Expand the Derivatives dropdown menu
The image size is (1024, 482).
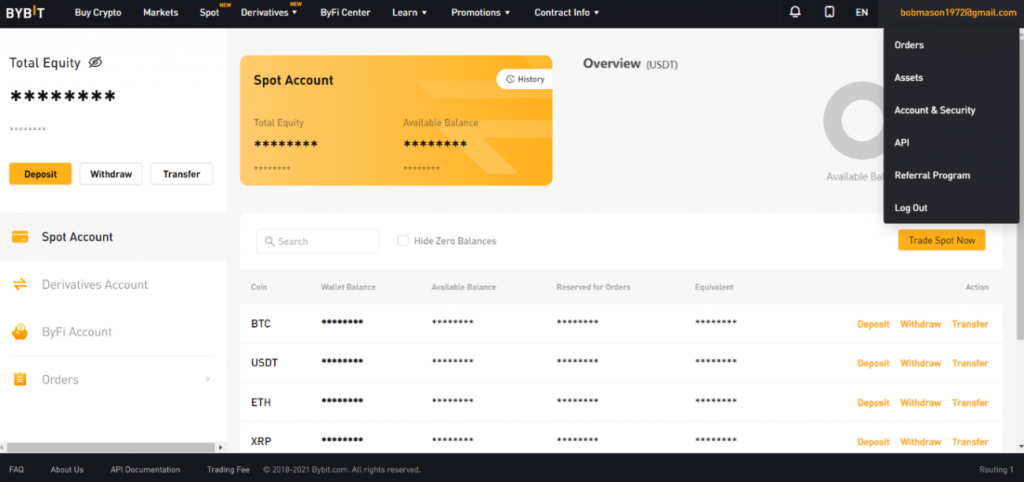[269, 12]
